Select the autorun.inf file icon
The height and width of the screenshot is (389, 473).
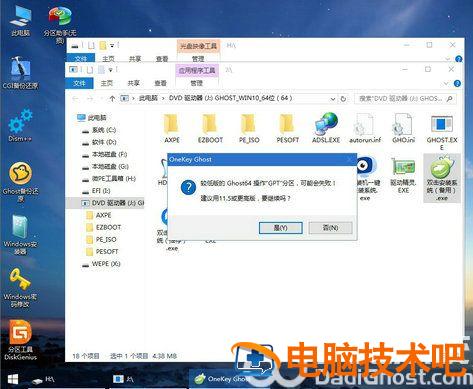coord(365,128)
